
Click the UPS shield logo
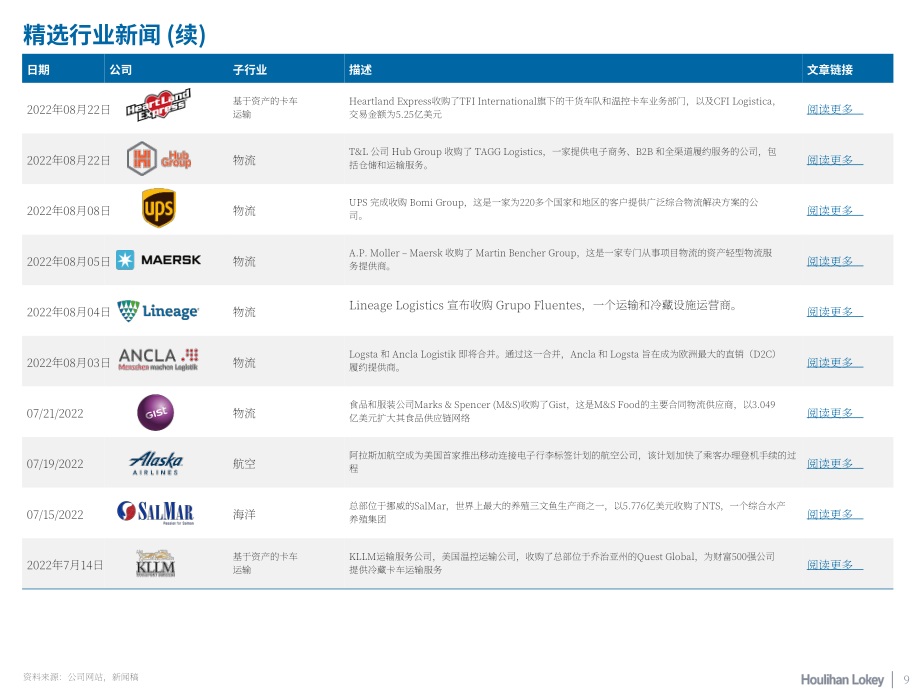[158, 208]
